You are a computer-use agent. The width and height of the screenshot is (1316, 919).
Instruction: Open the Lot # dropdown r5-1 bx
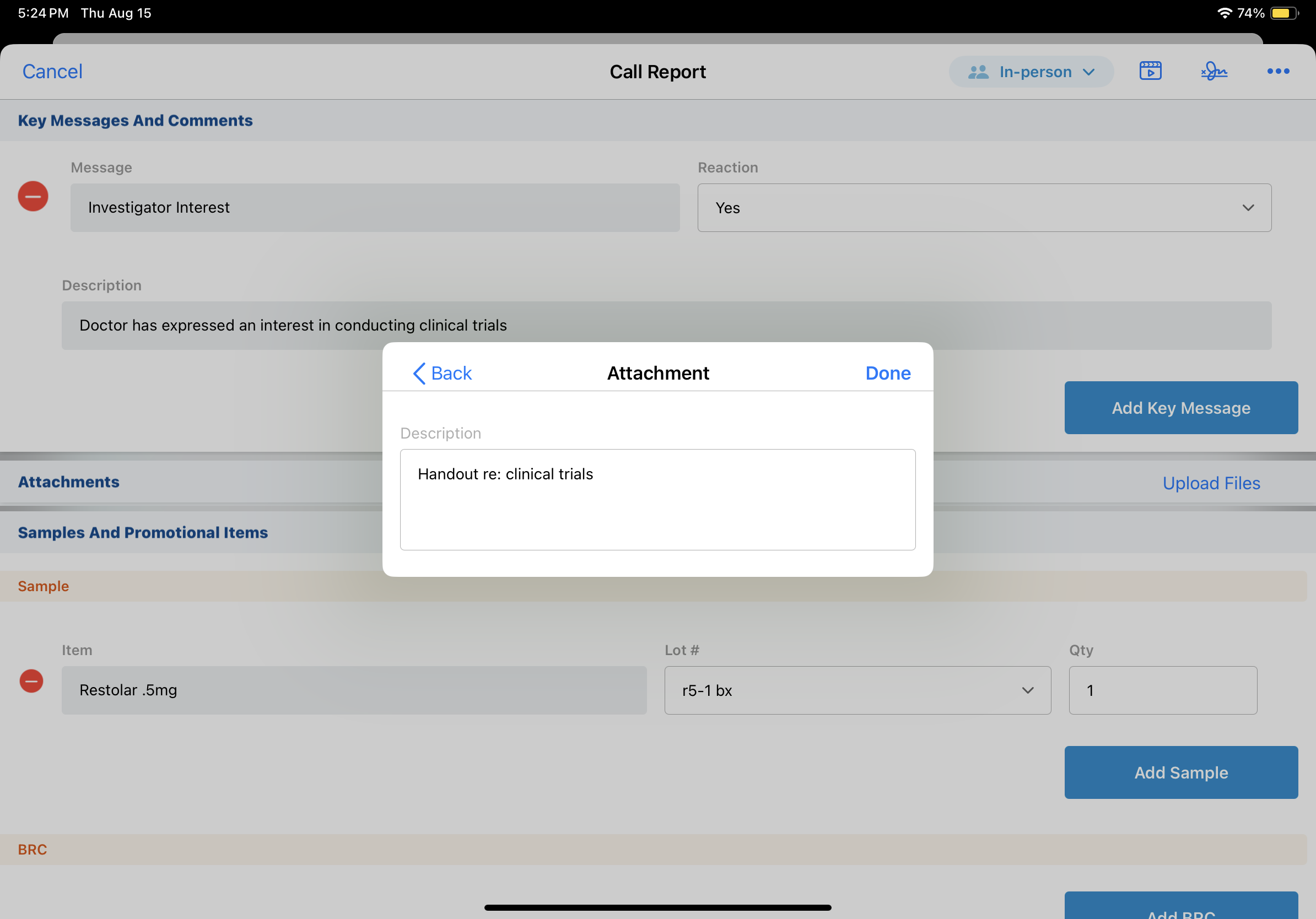pyautogui.click(x=857, y=690)
